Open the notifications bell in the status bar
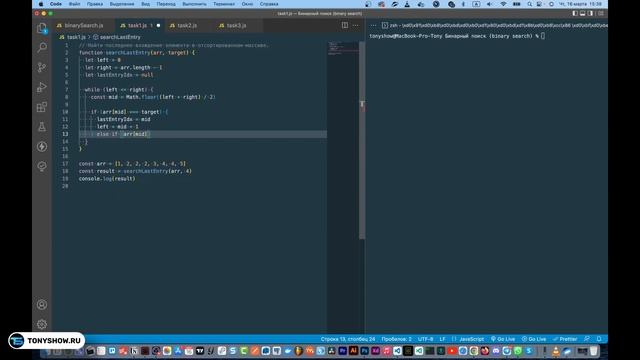 pyautogui.click(x=599, y=339)
